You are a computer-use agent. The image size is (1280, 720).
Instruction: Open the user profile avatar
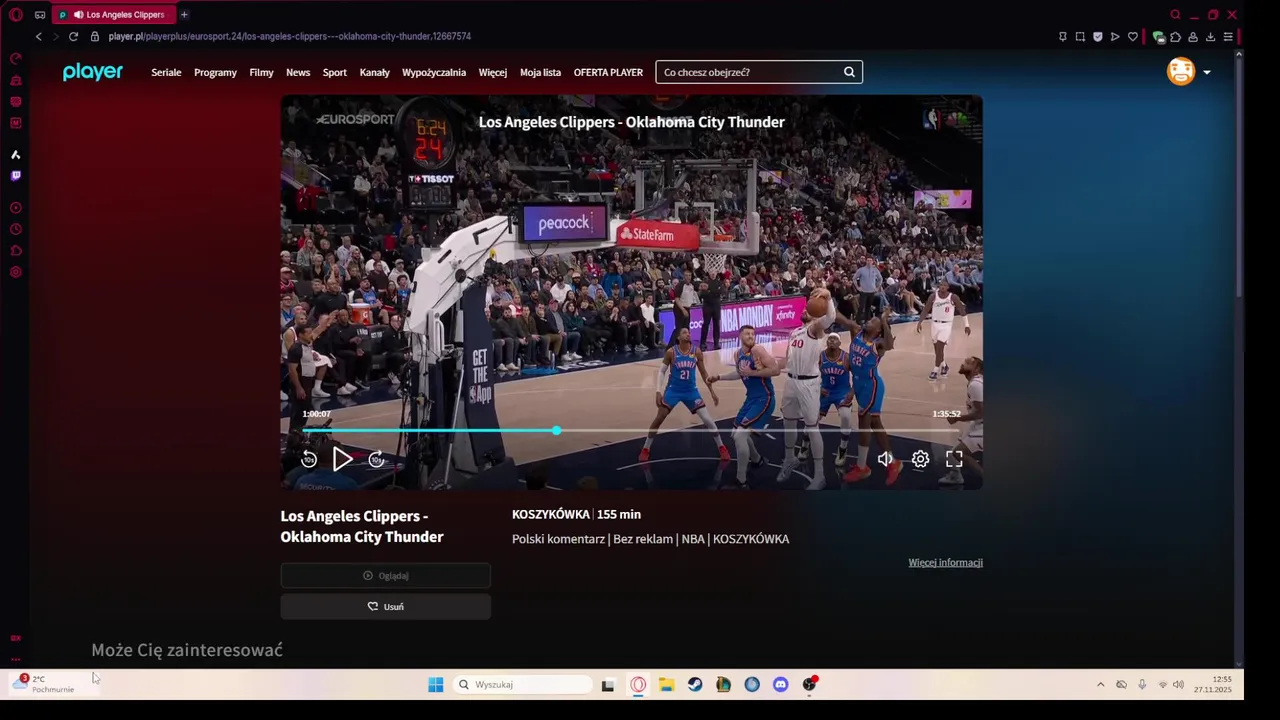[x=1181, y=72]
